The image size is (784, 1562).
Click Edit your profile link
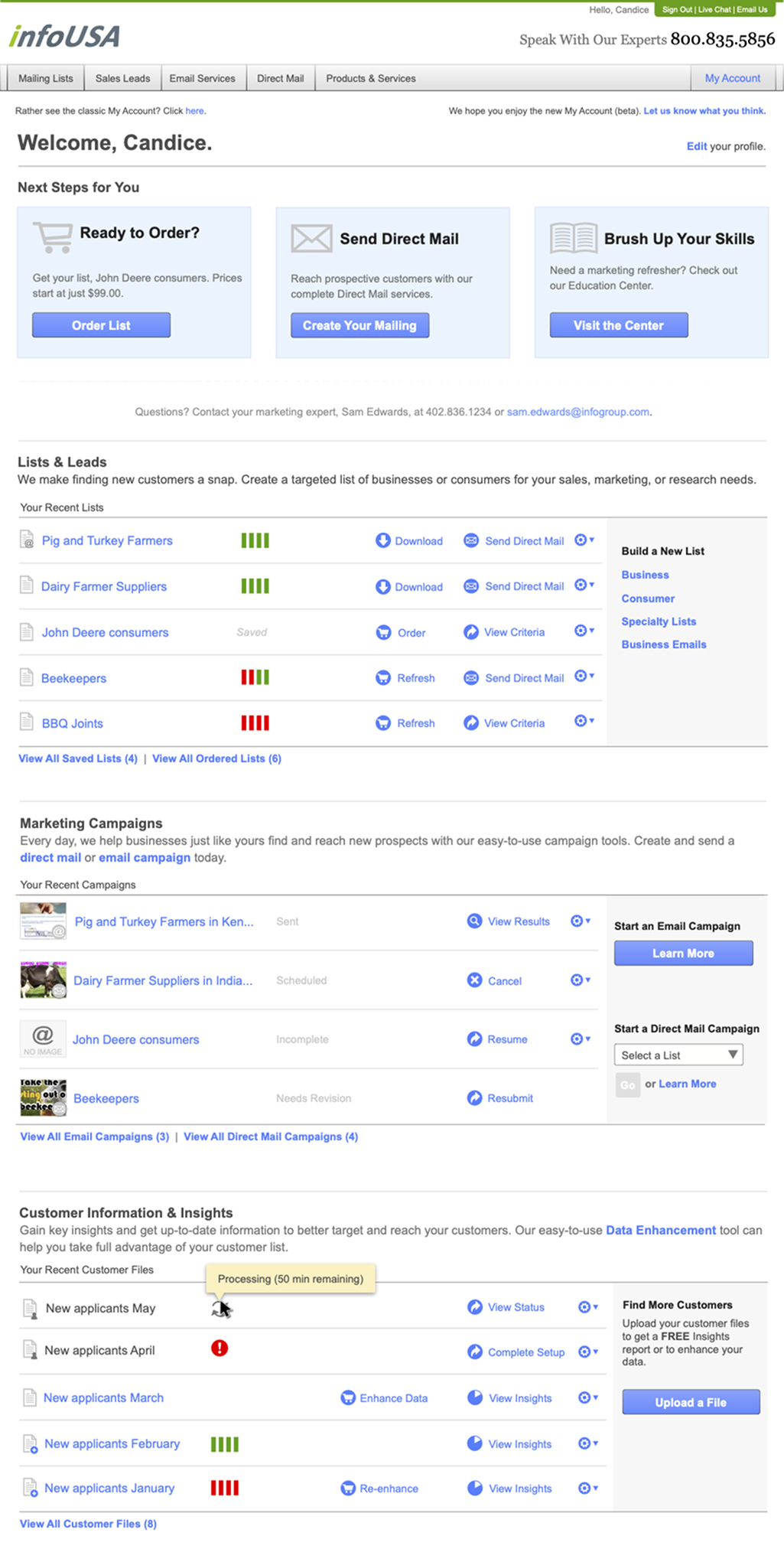(697, 146)
